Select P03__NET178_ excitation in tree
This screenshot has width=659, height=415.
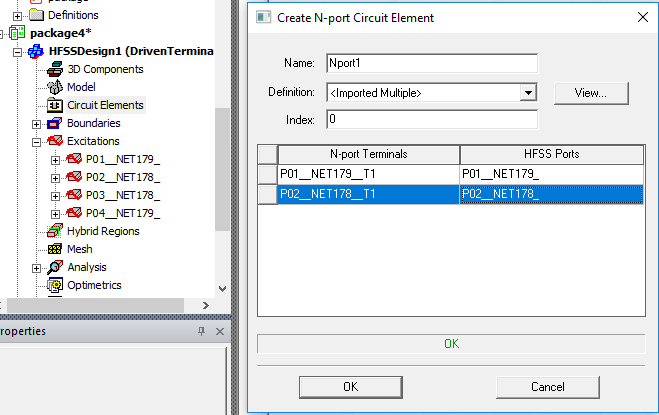point(122,195)
